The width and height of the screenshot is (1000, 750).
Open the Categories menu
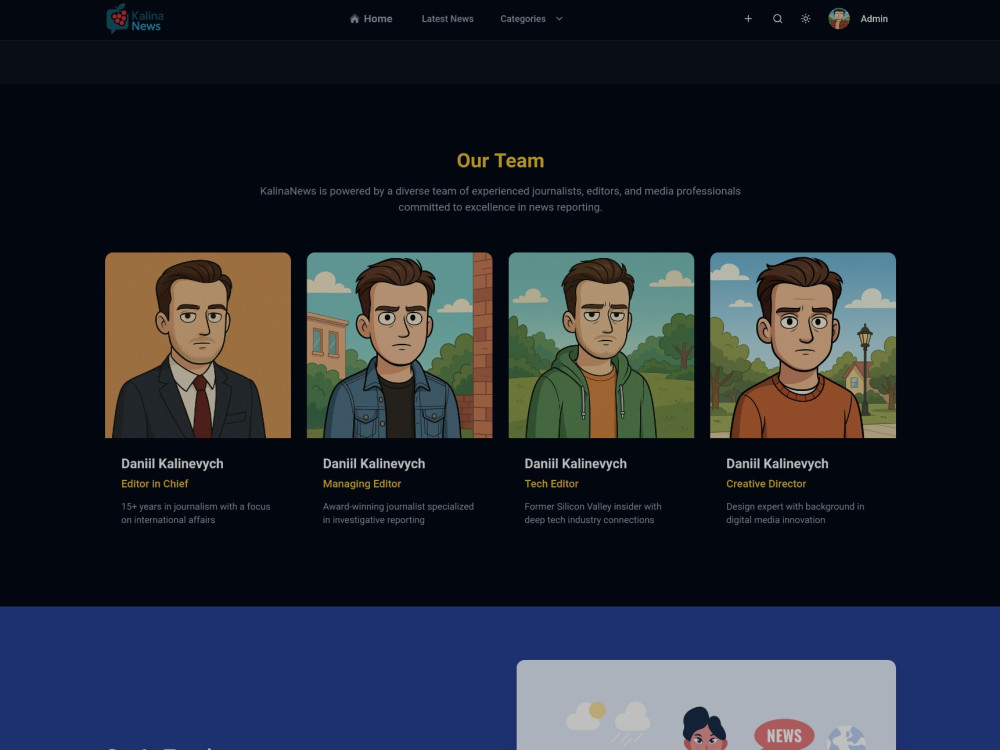click(x=531, y=19)
